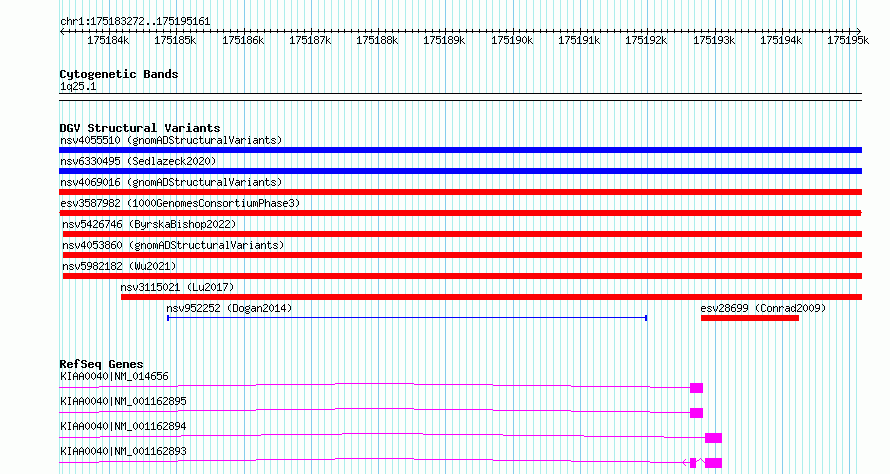Select the red nsv4069016 variant bar

[460, 192]
